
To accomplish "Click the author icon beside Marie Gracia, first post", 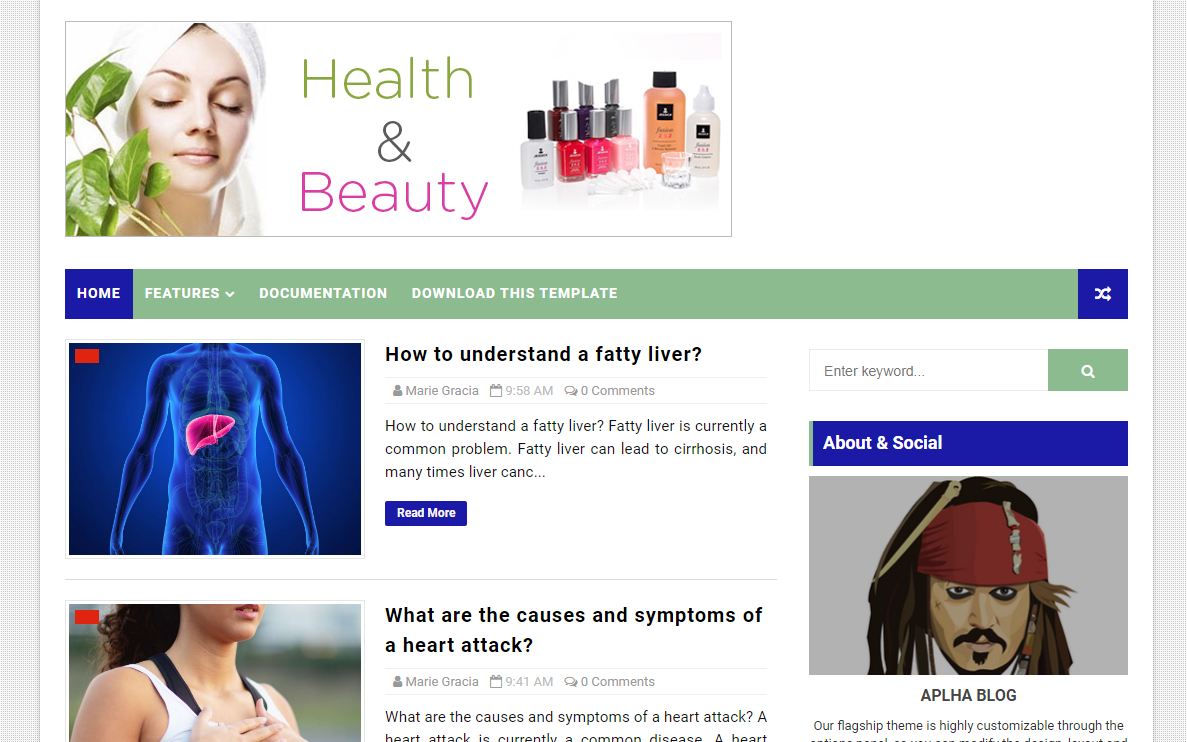I will [x=397, y=391].
